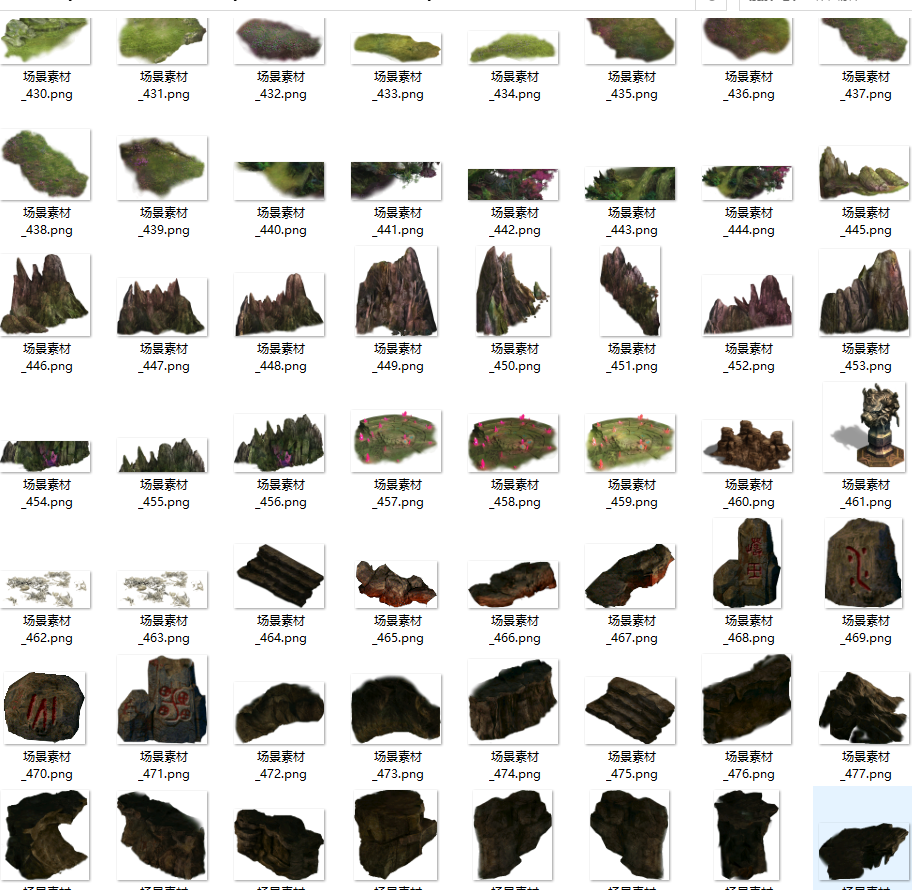Select the grassy hill landscape 场景素材_445.png
This screenshot has width=912, height=890.
click(x=865, y=174)
